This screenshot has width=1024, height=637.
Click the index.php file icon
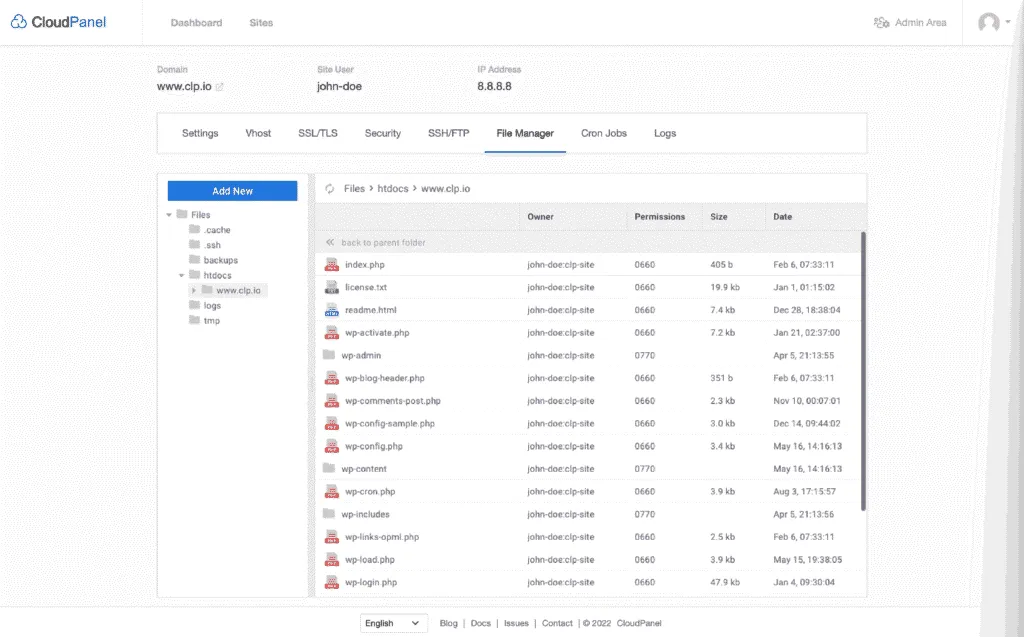[x=332, y=265]
